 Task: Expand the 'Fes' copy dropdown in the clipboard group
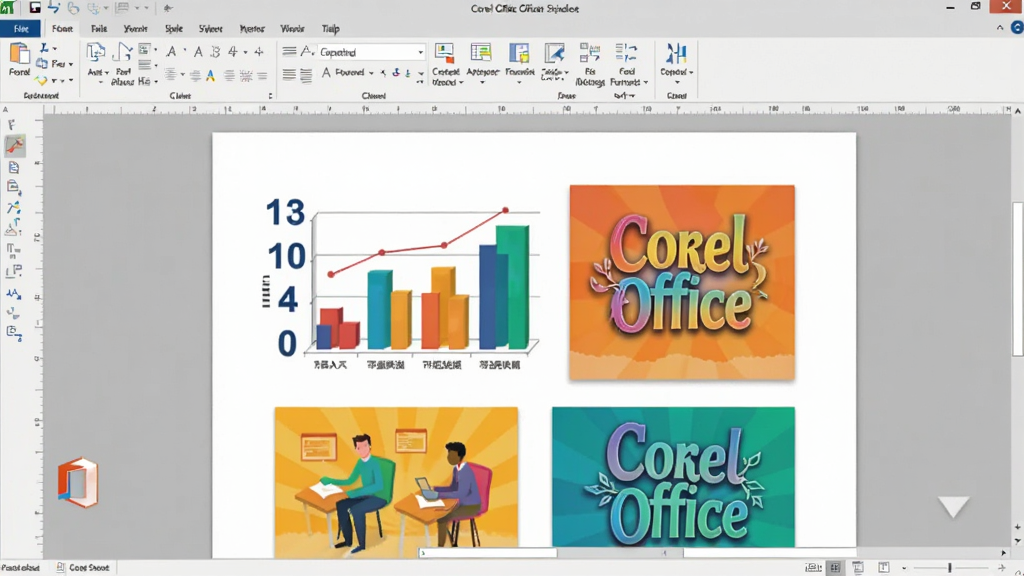point(71,64)
